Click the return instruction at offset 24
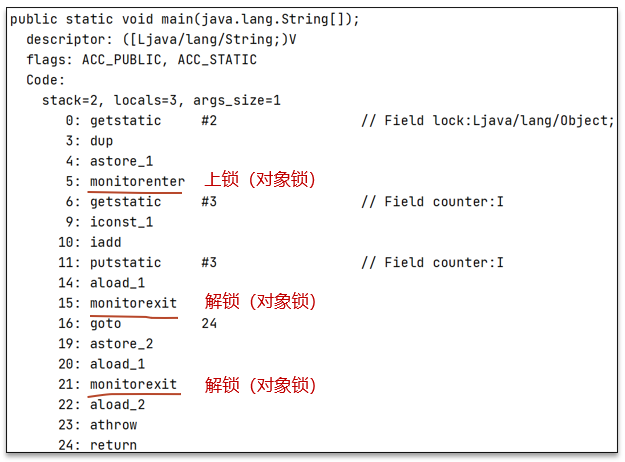Viewport: 625px width, 462px height. tap(113, 445)
